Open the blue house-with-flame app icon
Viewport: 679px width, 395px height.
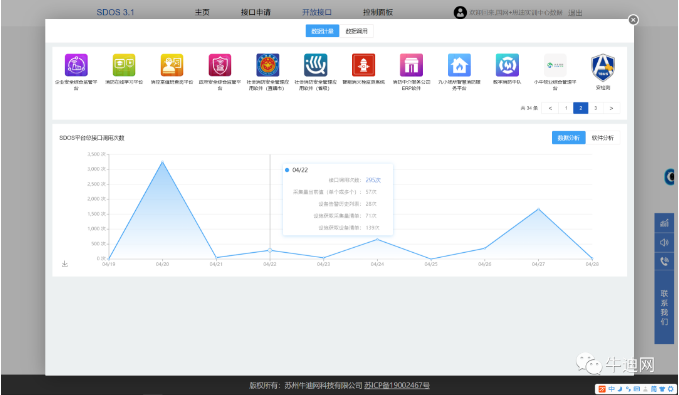(459, 65)
